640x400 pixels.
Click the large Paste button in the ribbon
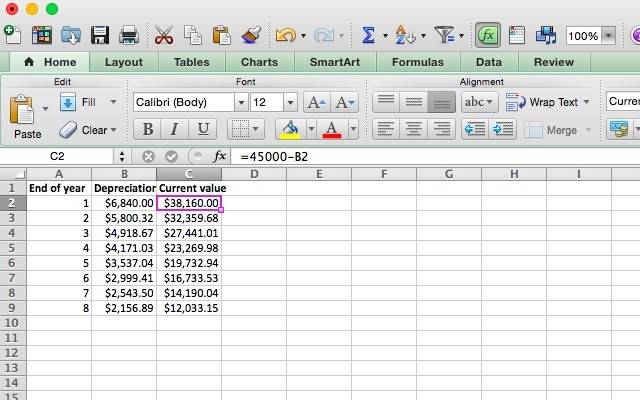click(x=22, y=116)
